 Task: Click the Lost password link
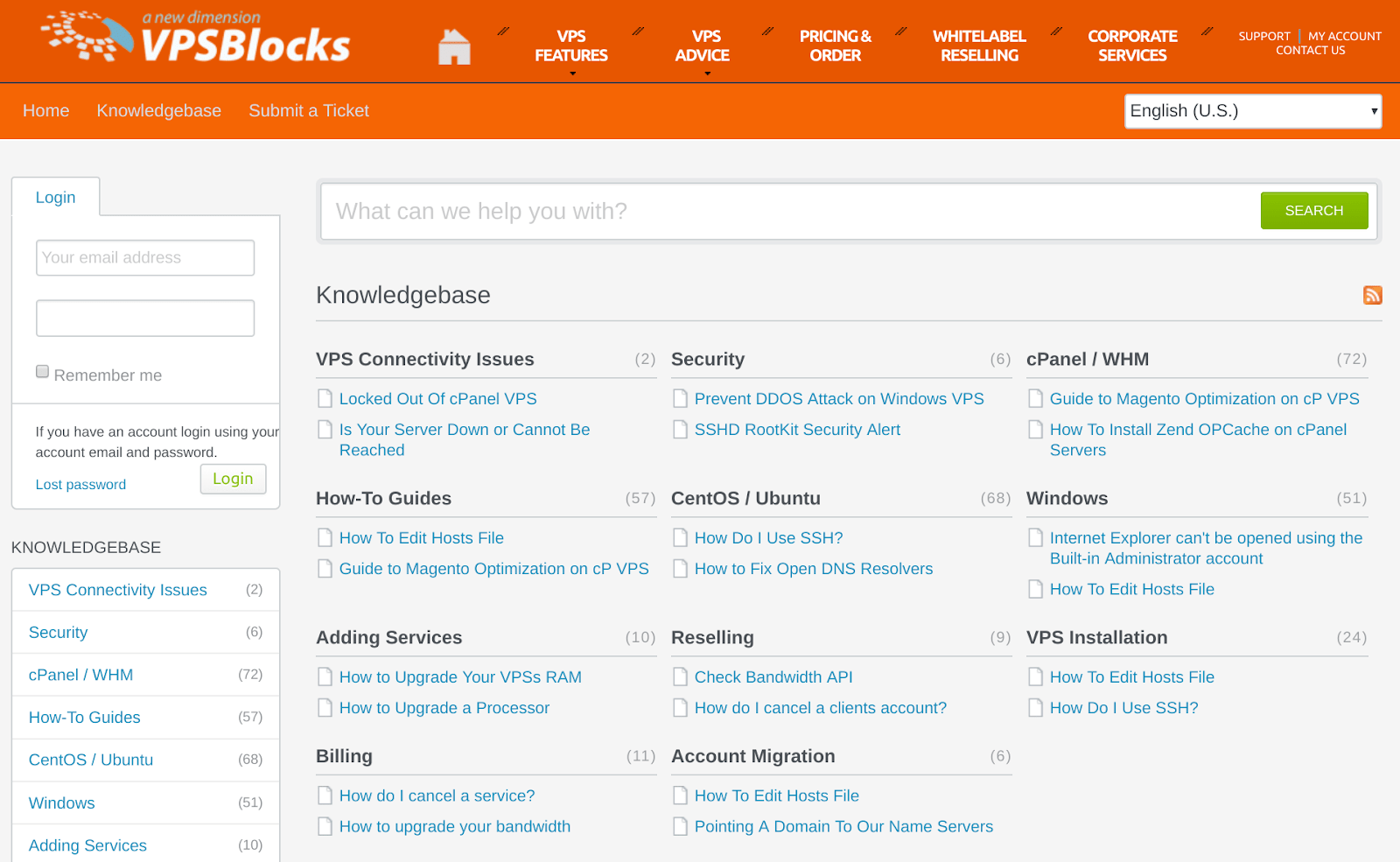pyautogui.click(x=80, y=485)
